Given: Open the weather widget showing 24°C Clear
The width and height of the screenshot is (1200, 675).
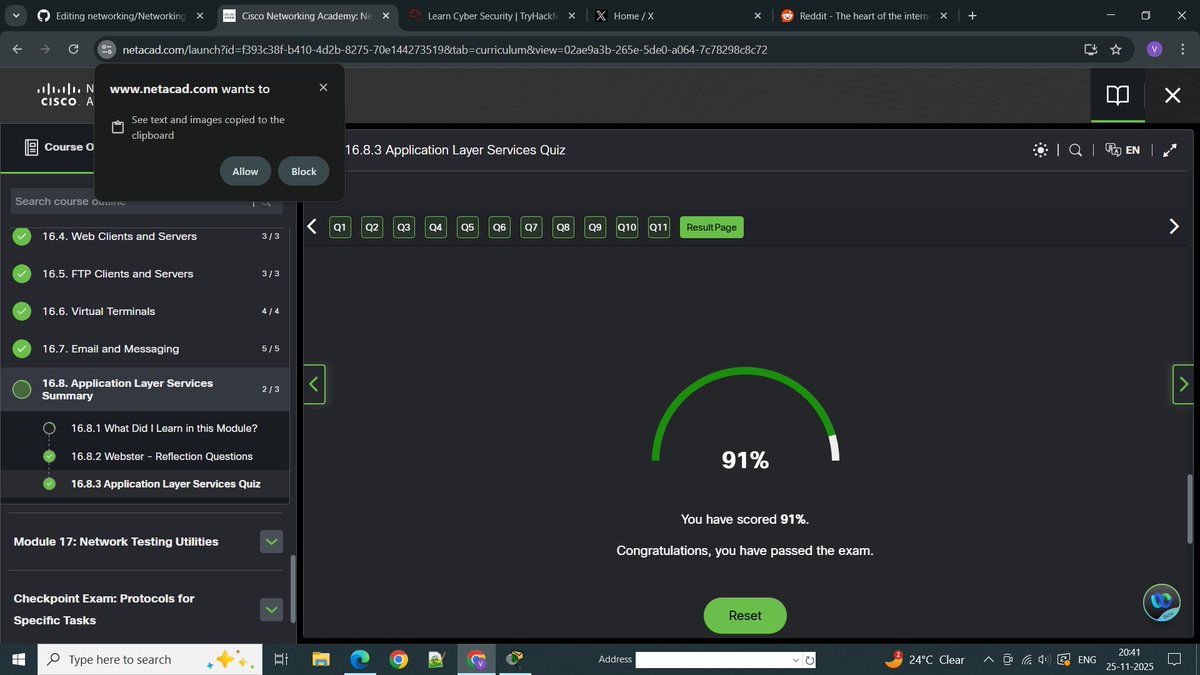Looking at the screenshot, I should point(925,659).
